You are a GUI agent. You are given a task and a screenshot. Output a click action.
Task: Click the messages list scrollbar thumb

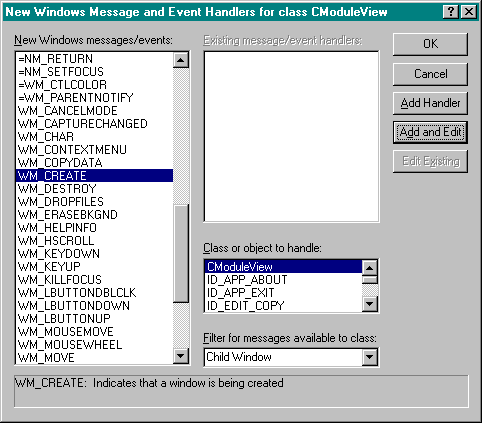[x=181, y=253]
